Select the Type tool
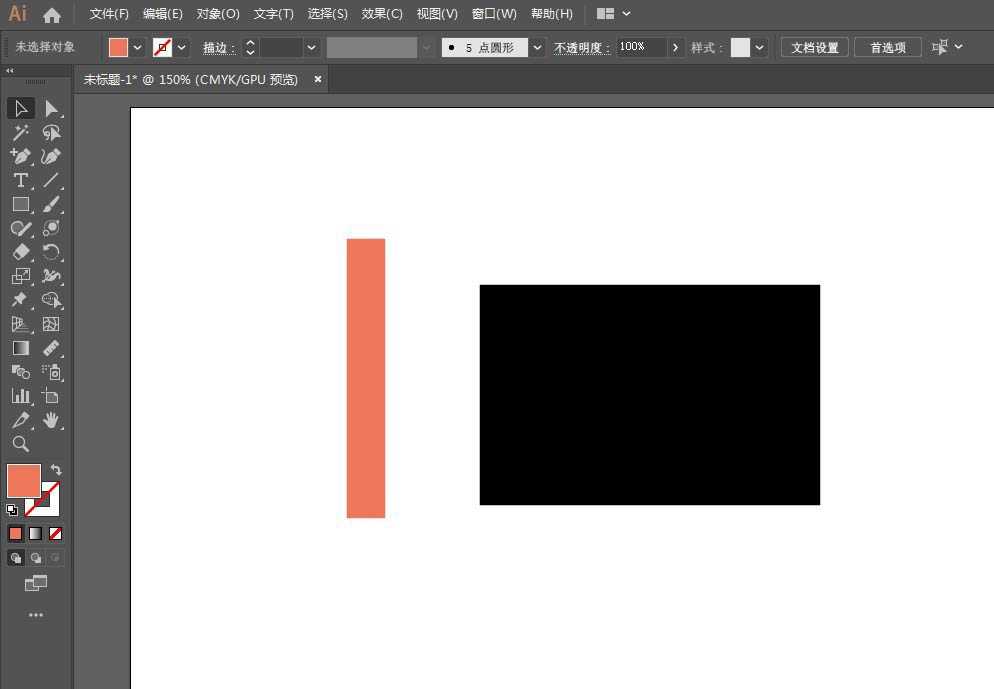This screenshot has width=994, height=689. point(20,180)
